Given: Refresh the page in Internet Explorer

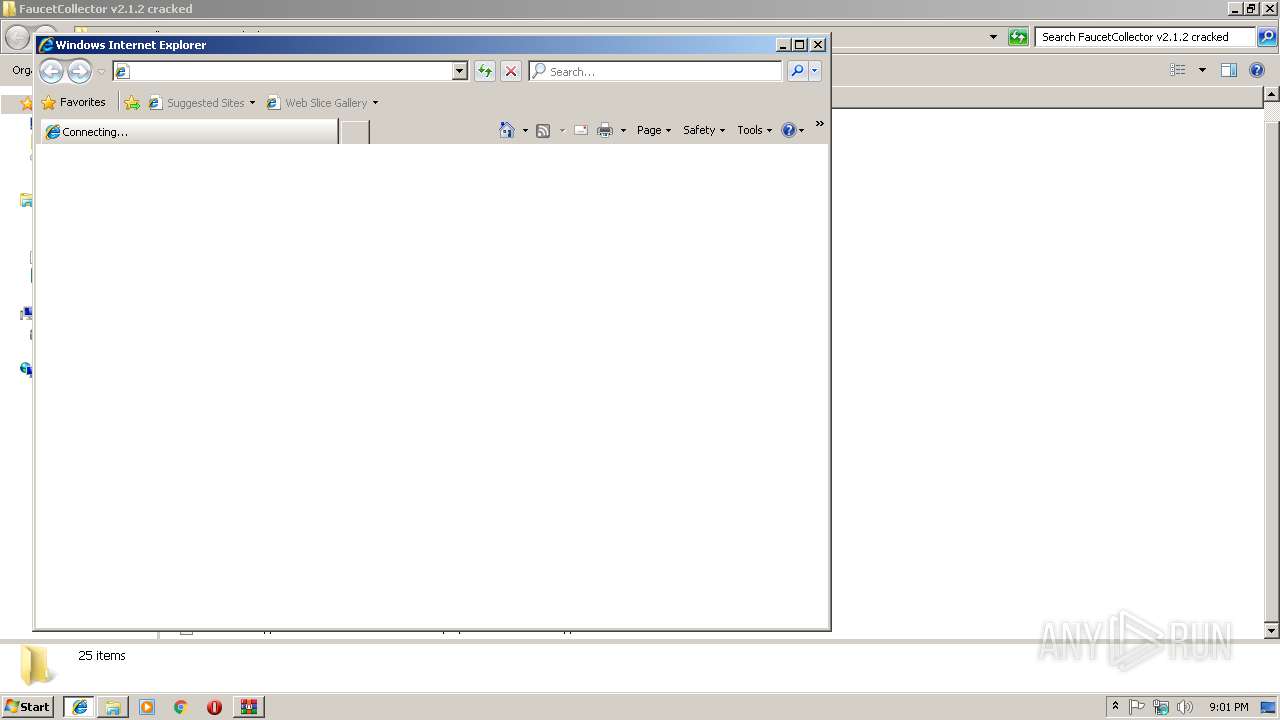Looking at the screenshot, I should [x=485, y=71].
